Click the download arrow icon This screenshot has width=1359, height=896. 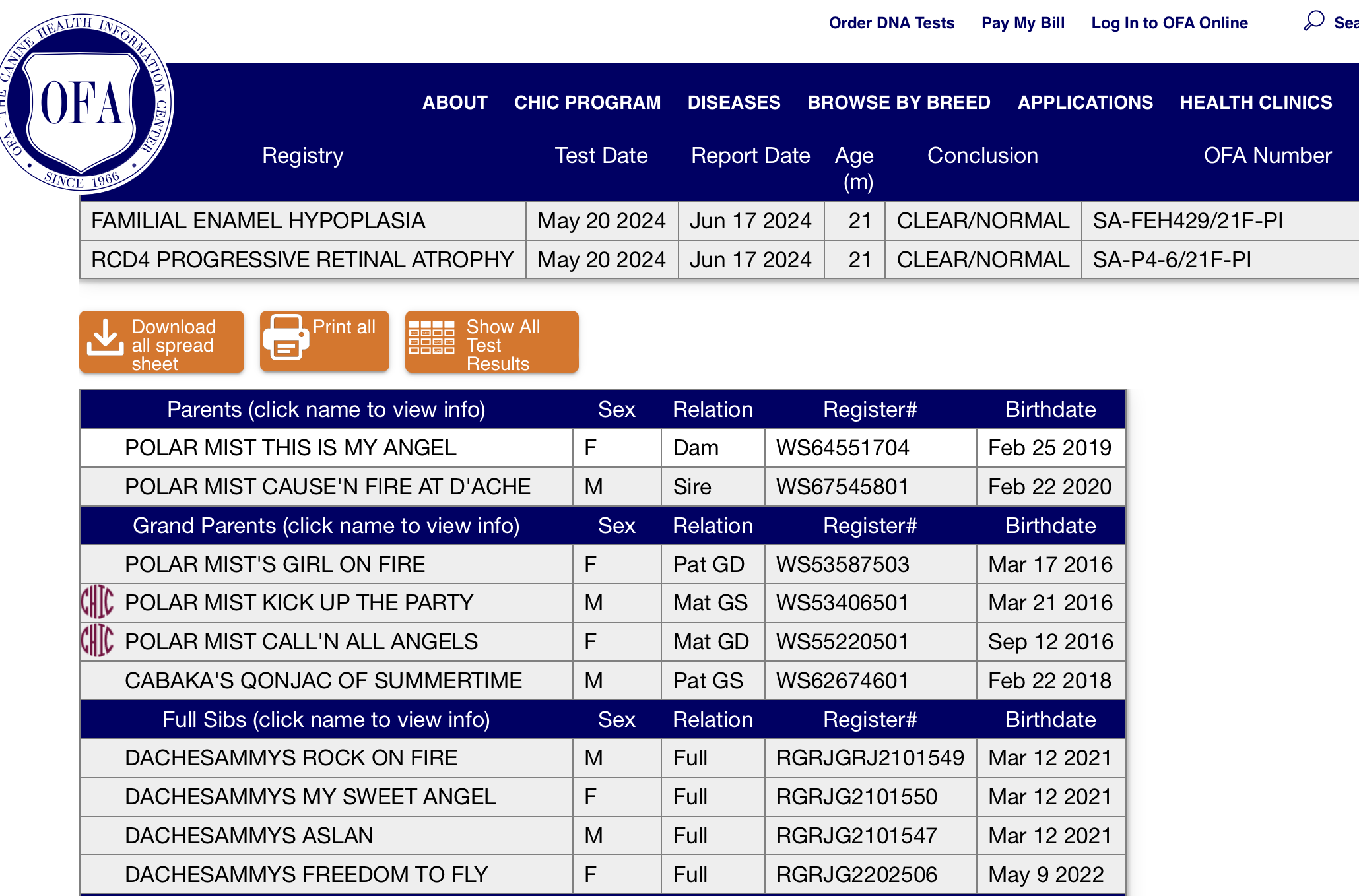click(x=105, y=337)
